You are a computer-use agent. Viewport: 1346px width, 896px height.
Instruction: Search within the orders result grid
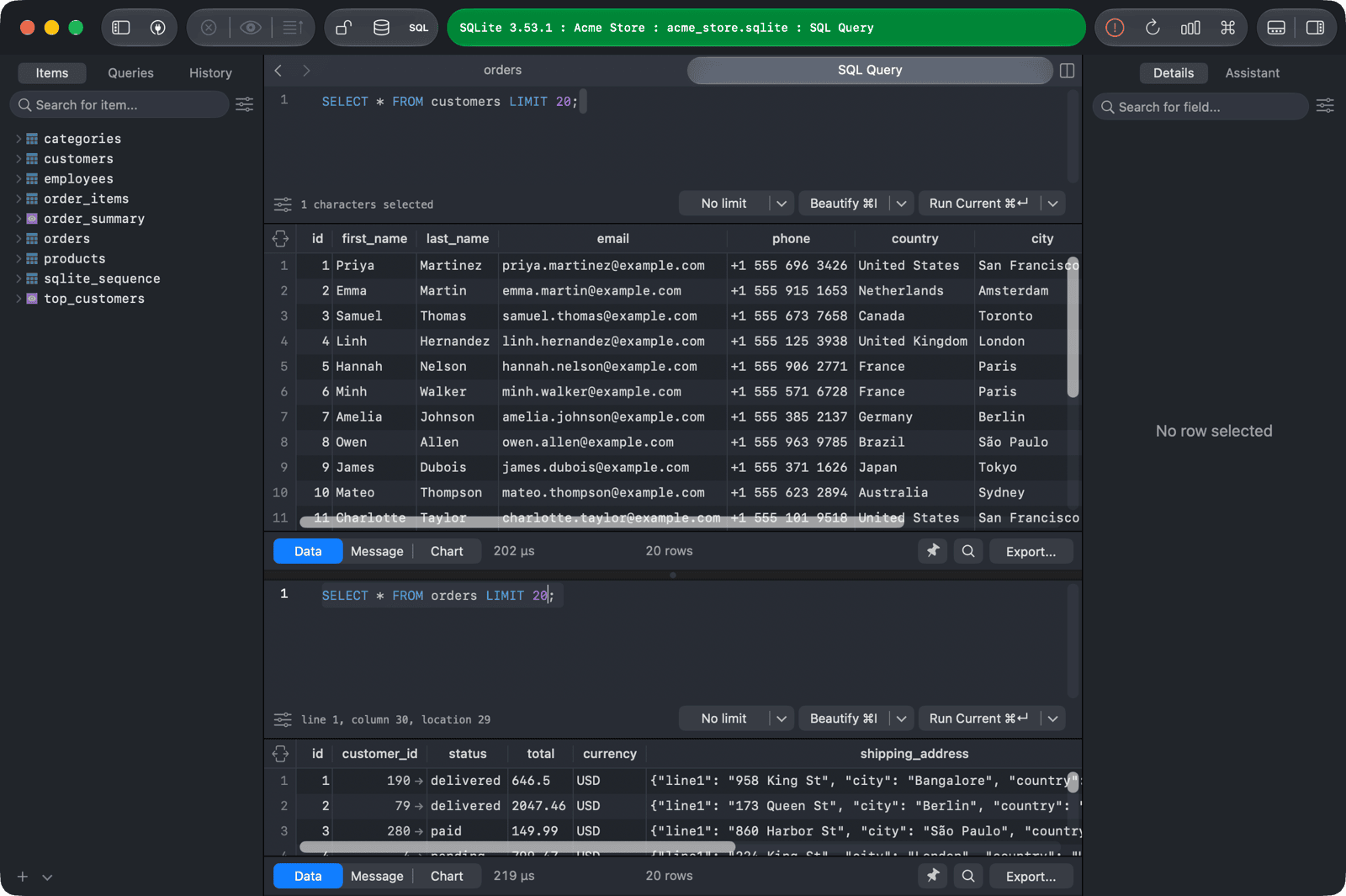tap(968, 876)
